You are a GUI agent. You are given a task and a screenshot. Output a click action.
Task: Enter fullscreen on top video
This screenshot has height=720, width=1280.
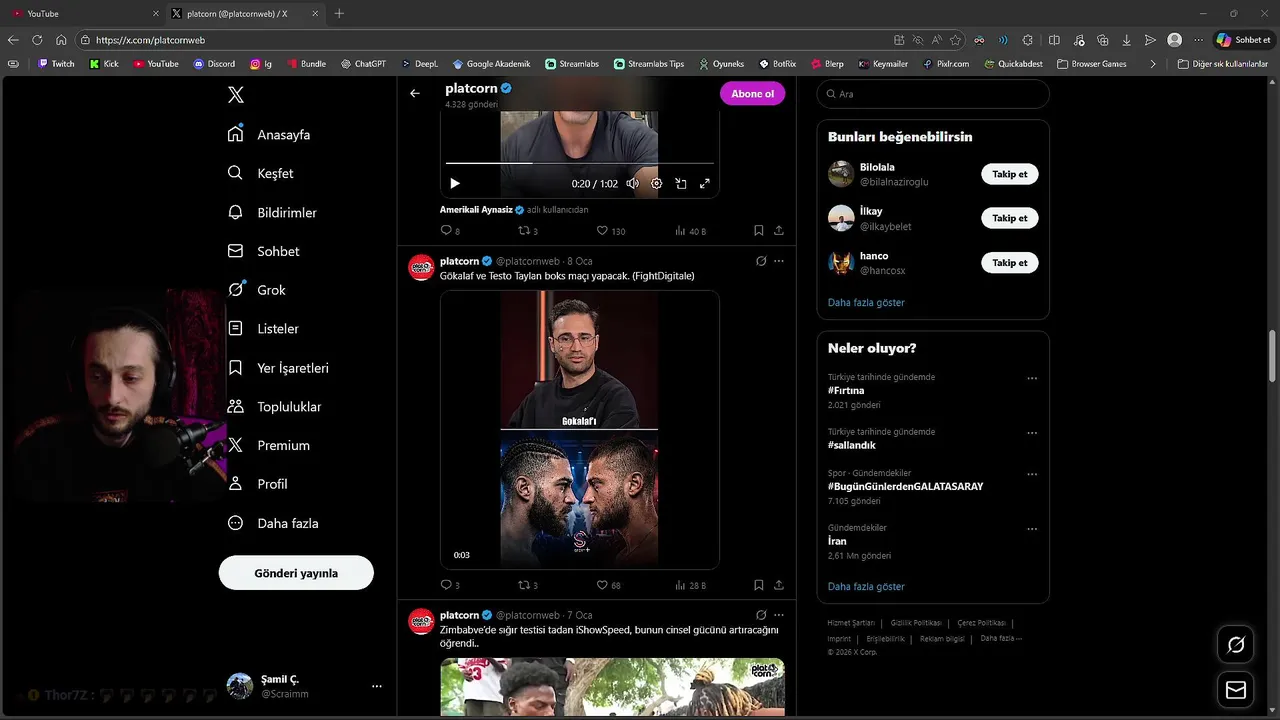705,183
